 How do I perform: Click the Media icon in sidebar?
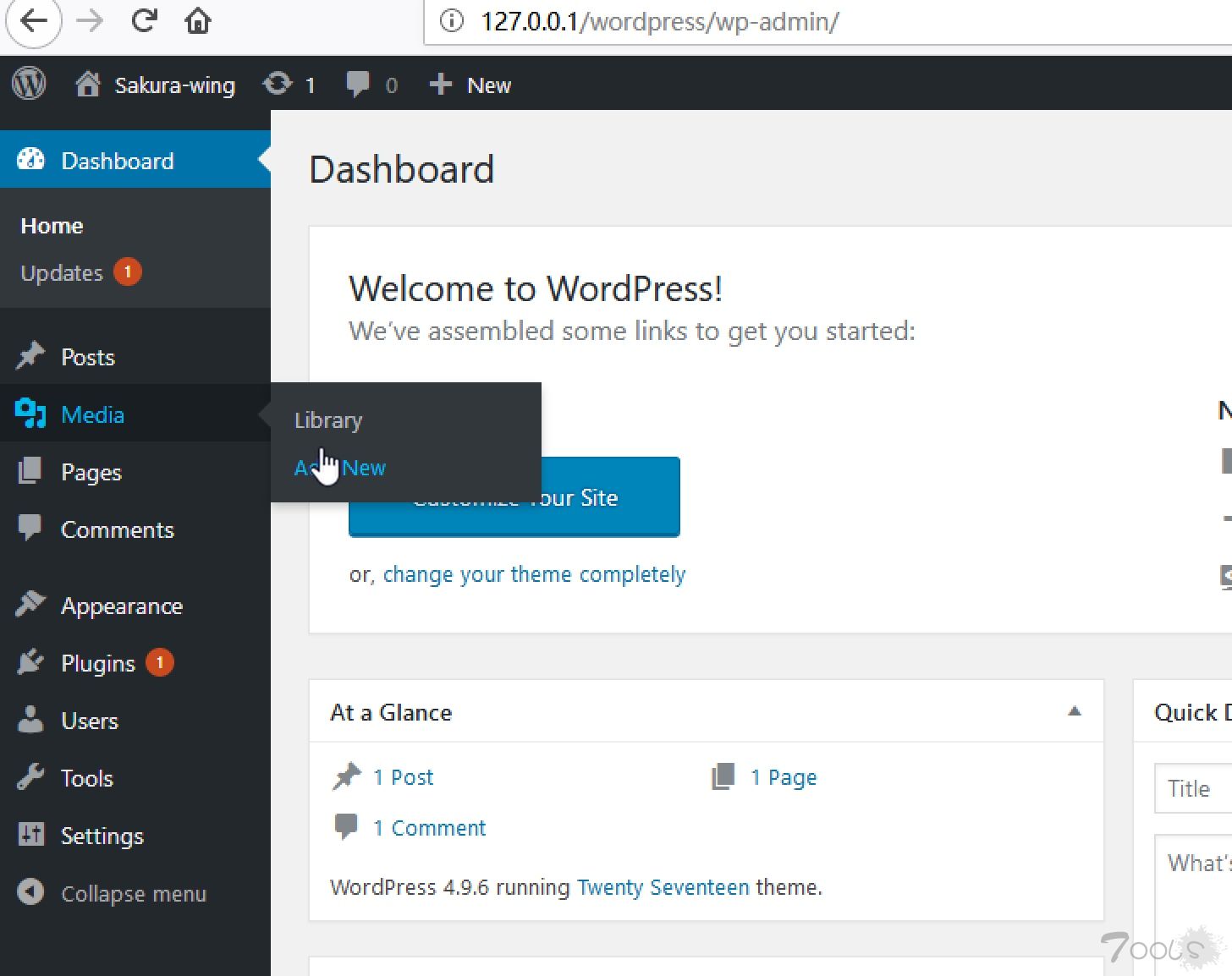point(30,414)
